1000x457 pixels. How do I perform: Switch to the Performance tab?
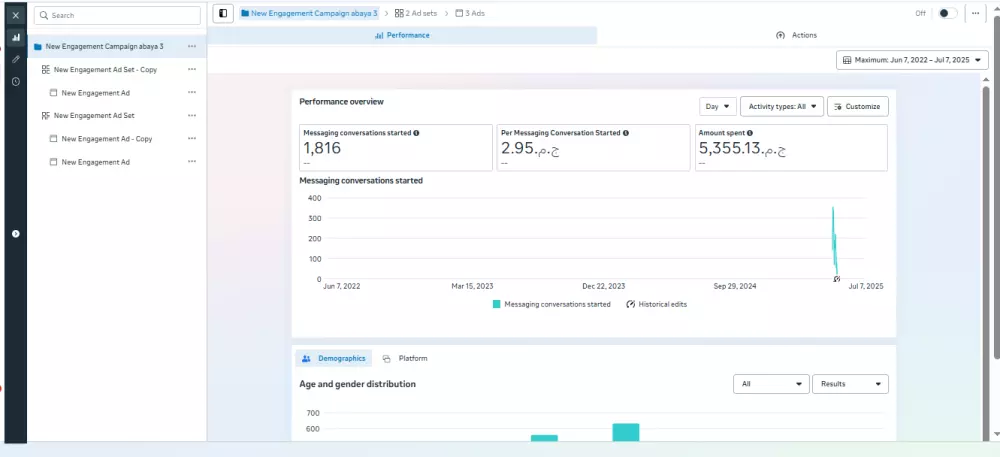[x=402, y=36]
